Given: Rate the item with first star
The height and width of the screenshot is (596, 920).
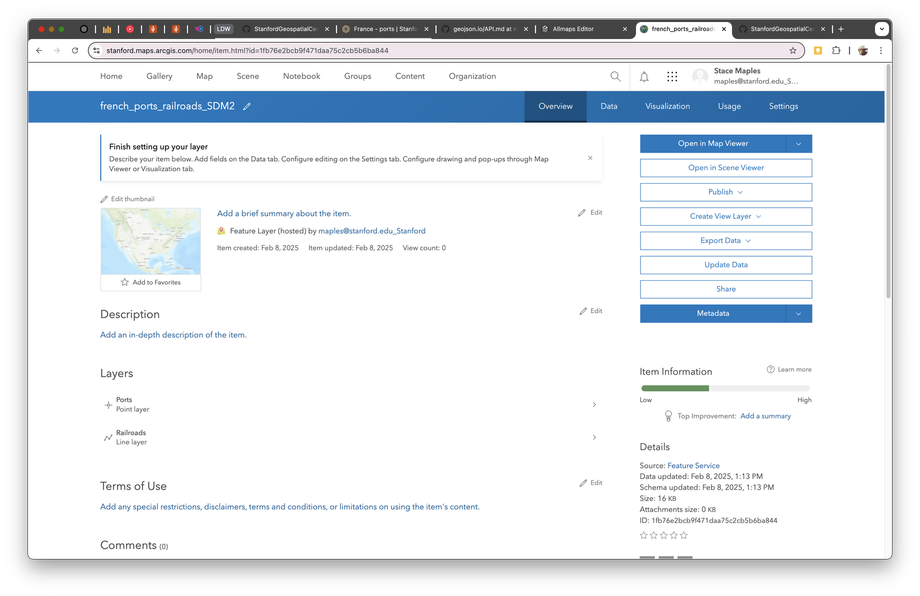Looking at the screenshot, I should [x=644, y=535].
